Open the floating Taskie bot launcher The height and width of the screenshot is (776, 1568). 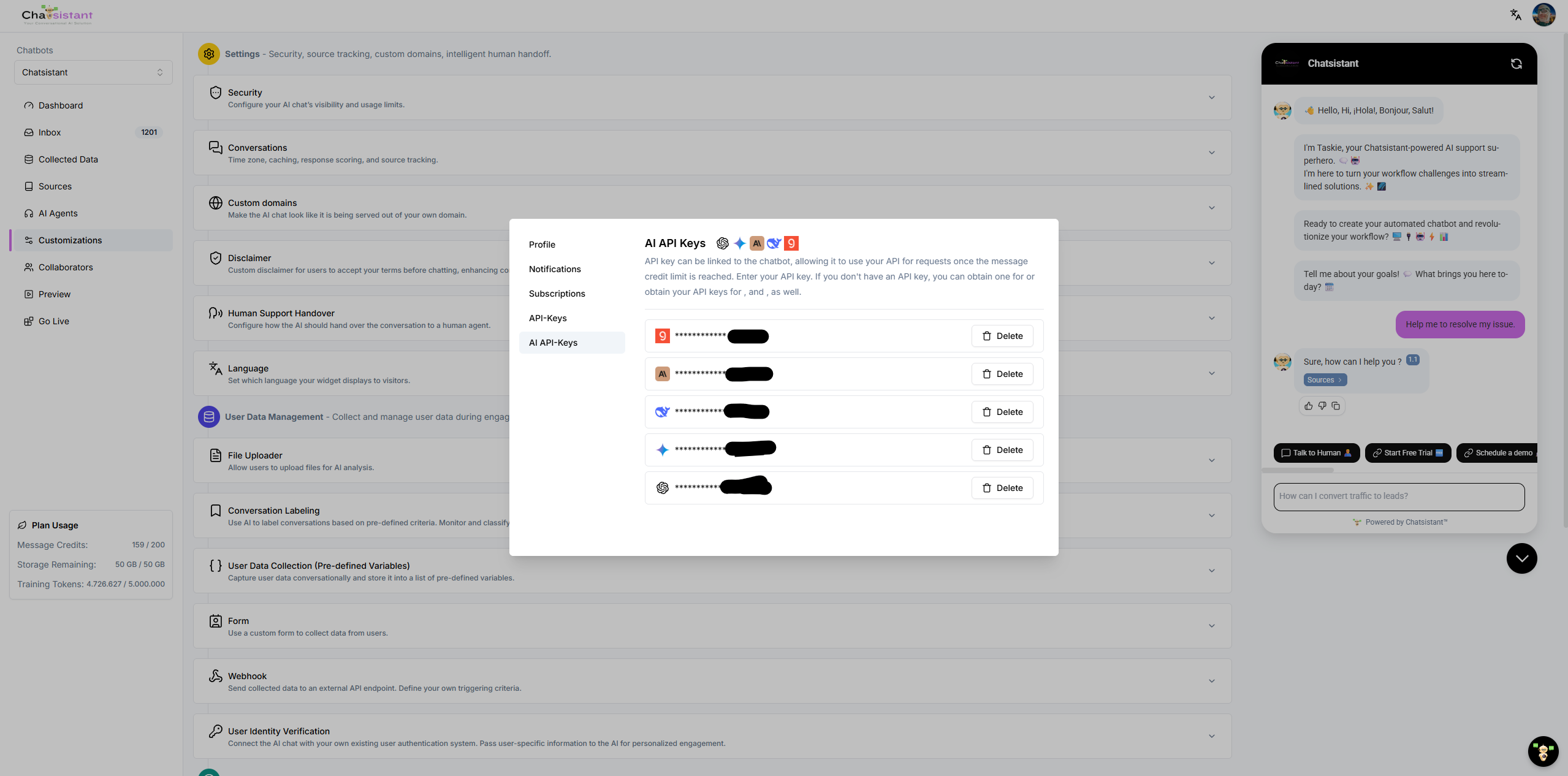(x=1543, y=751)
